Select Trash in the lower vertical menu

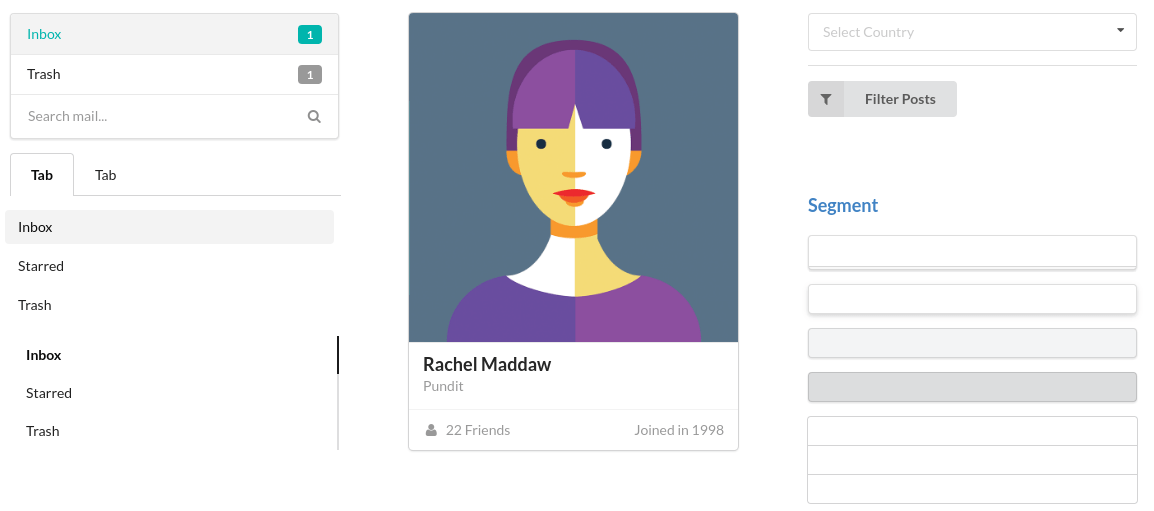coord(43,431)
